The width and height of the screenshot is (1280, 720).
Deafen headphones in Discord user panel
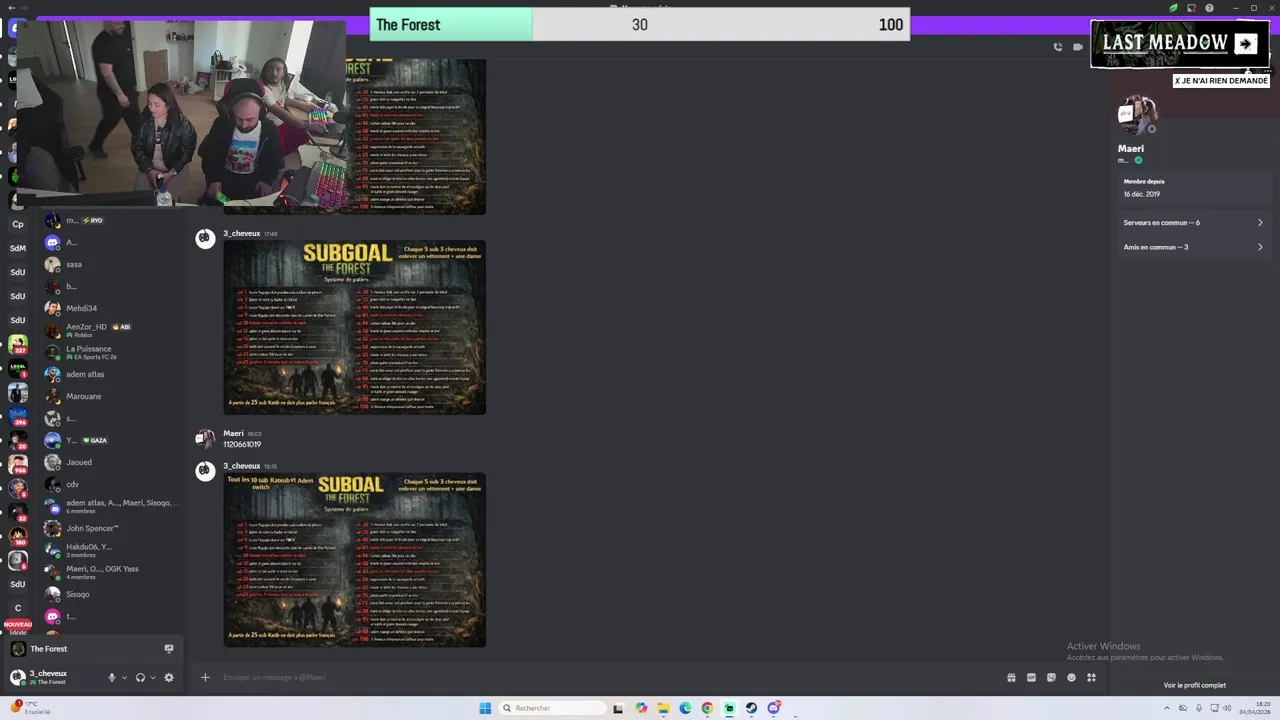(140, 677)
